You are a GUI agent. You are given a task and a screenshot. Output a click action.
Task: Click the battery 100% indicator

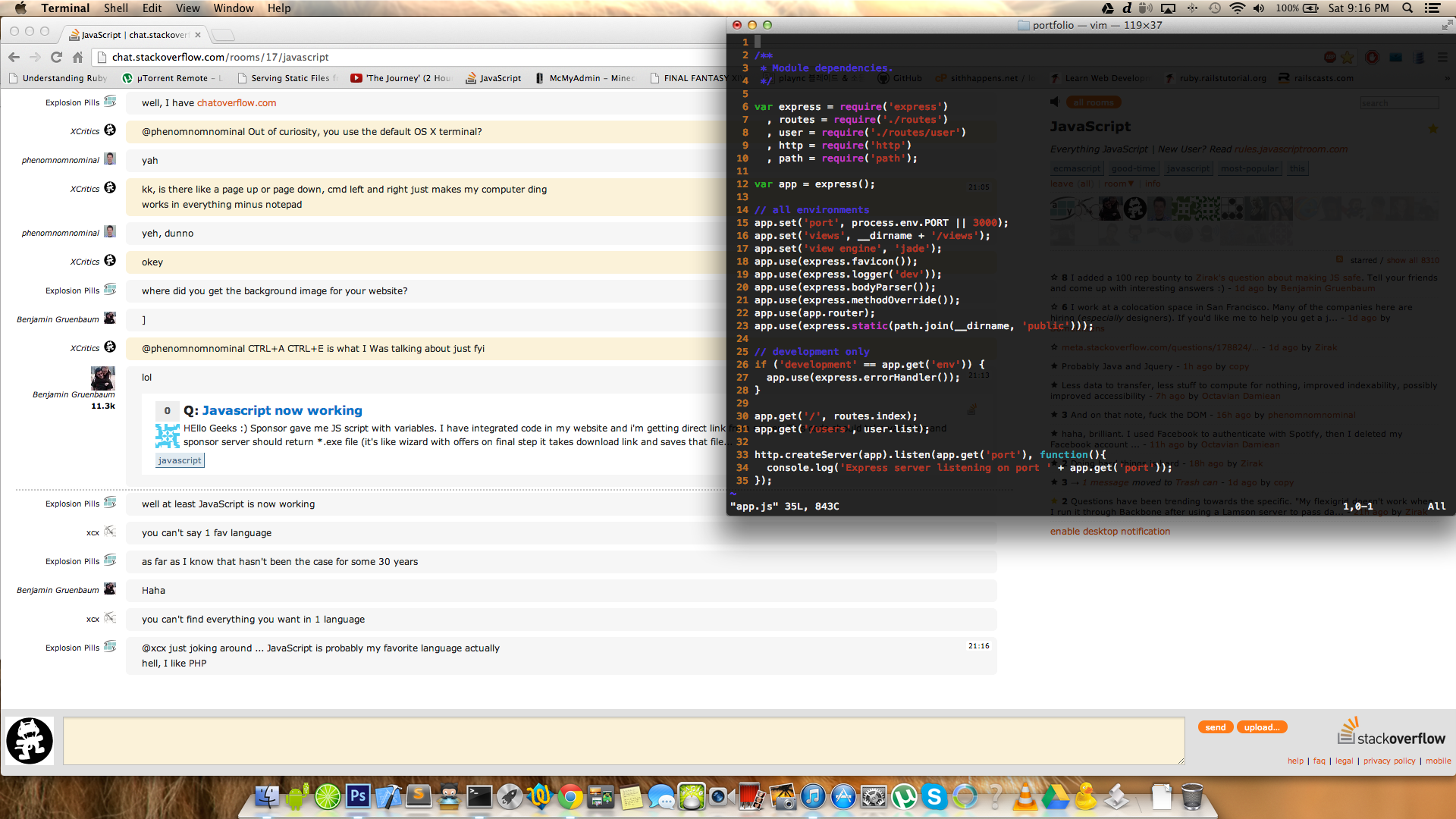[x=1297, y=8]
